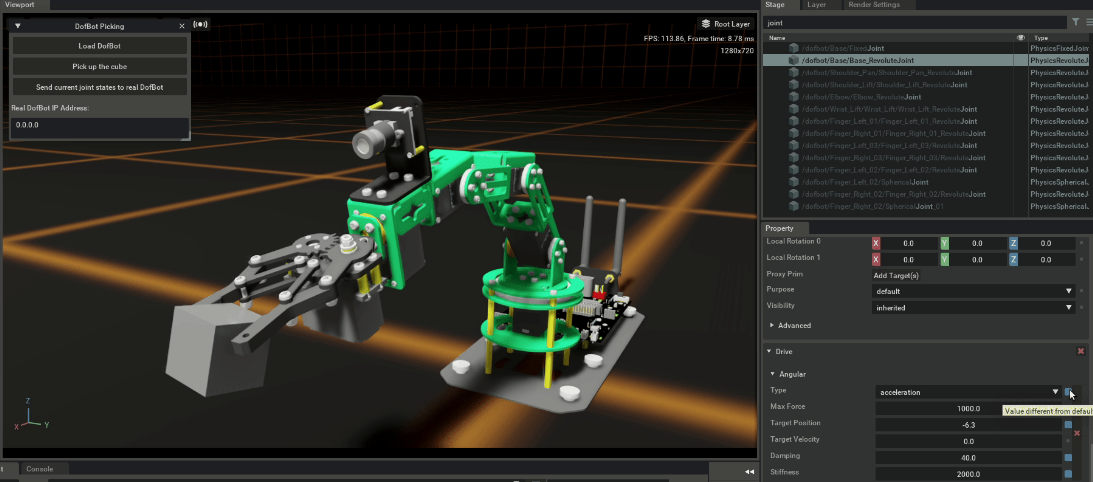The height and width of the screenshot is (482, 1093).
Task: Close the DofBot Picking window
Action: (181, 26)
